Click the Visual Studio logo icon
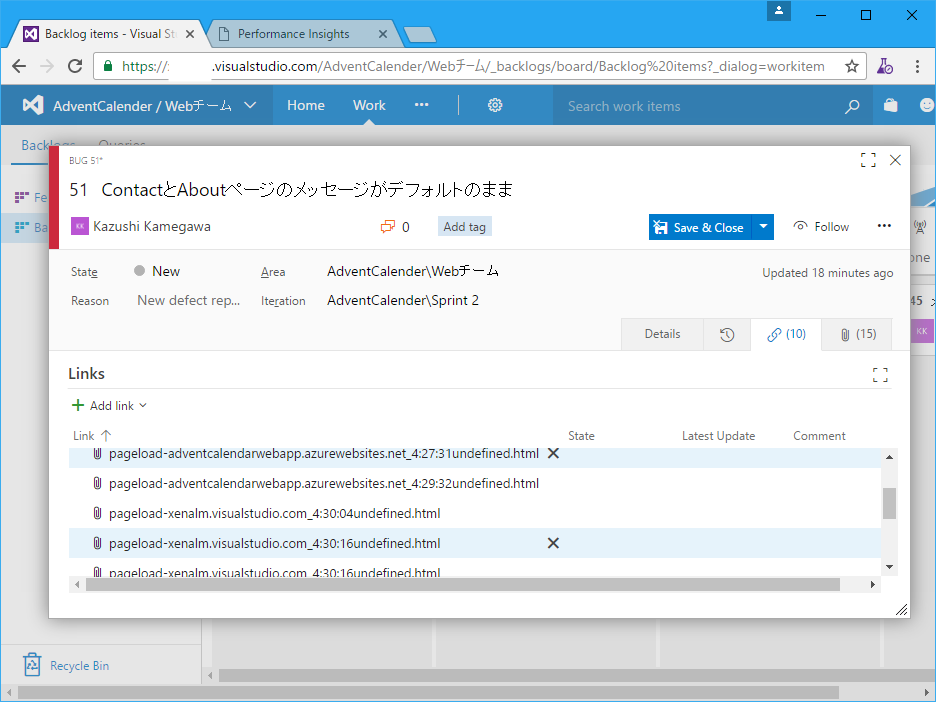Viewport: 936px width, 702px height. (x=33, y=106)
